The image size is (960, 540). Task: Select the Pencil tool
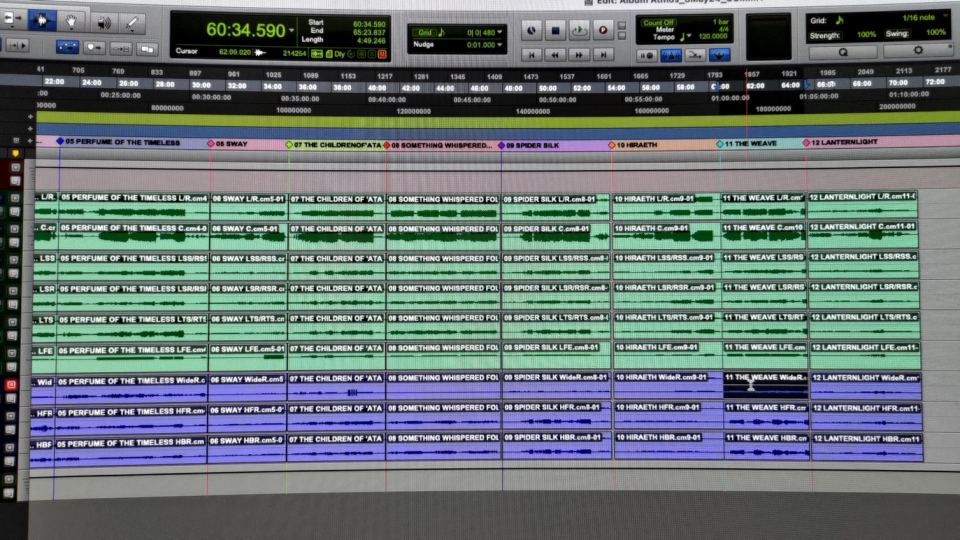pos(132,21)
